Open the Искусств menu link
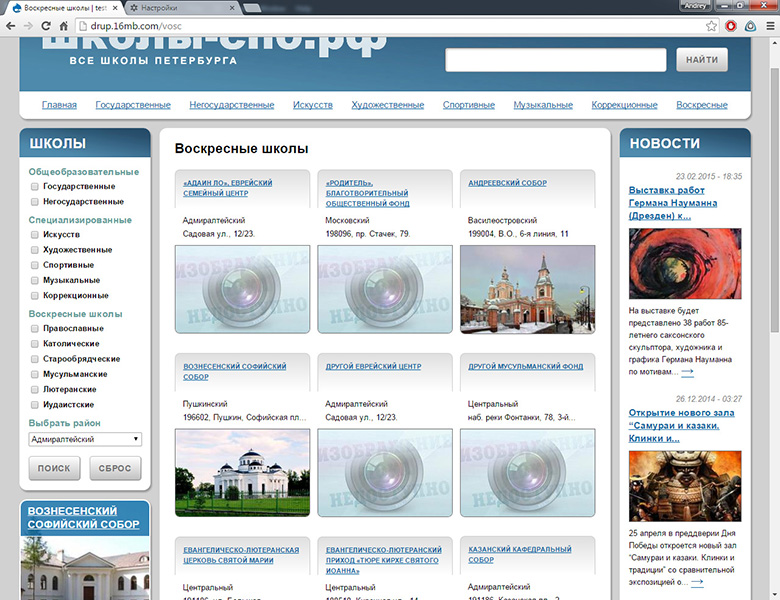This screenshot has width=780, height=600. point(312,105)
